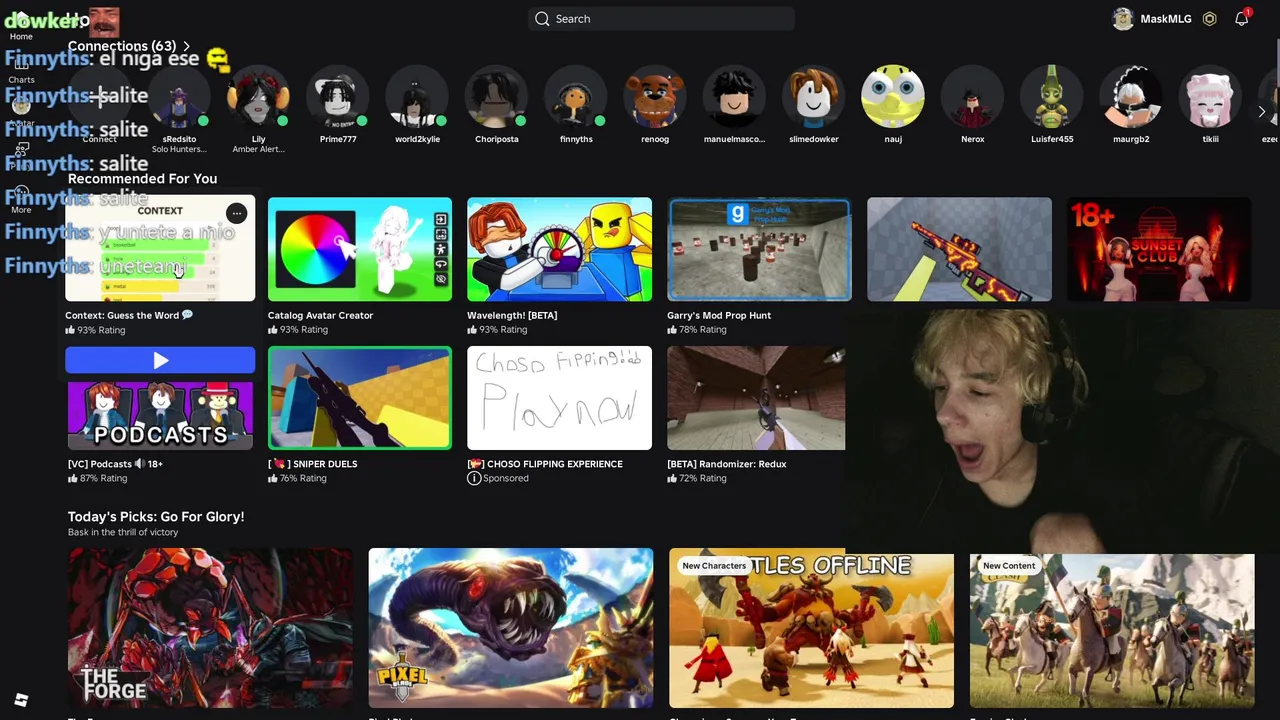Screen dimensions: 1280x720
Task: Click "87% Rating" under Podcasts
Action: point(97,478)
